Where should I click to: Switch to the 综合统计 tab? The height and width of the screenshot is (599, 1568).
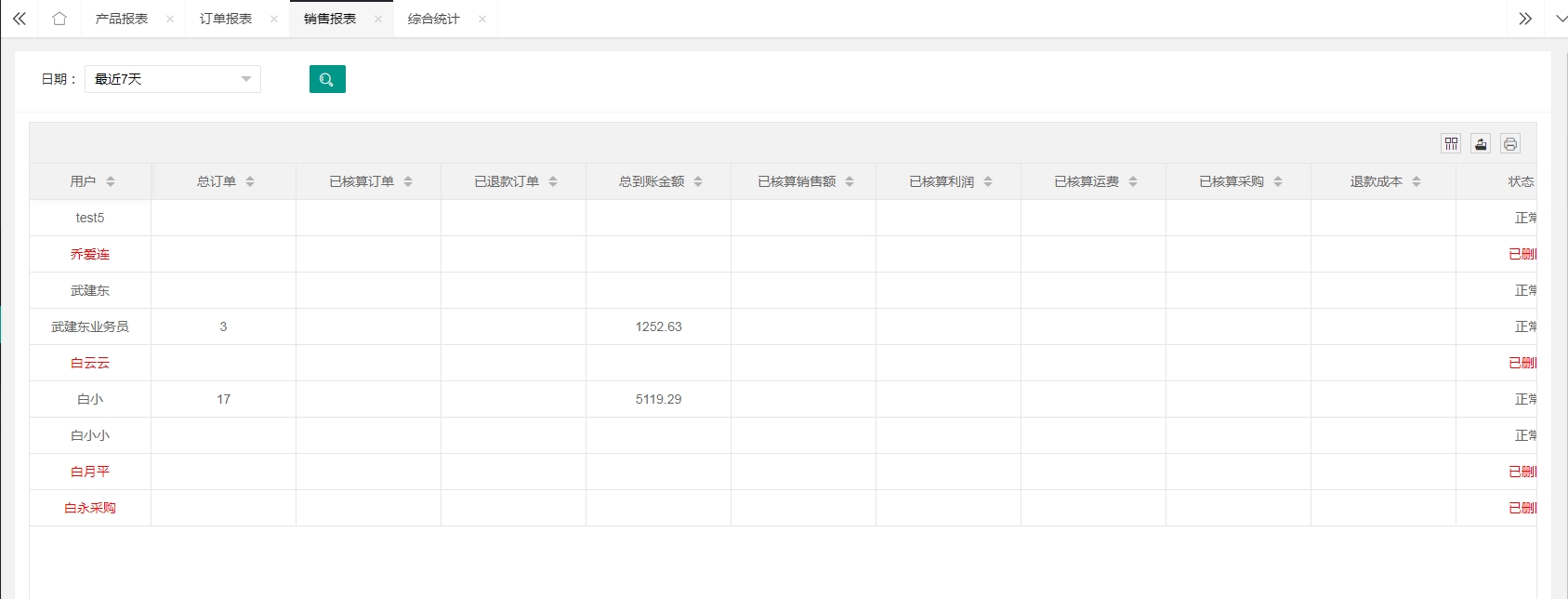[433, 19]
